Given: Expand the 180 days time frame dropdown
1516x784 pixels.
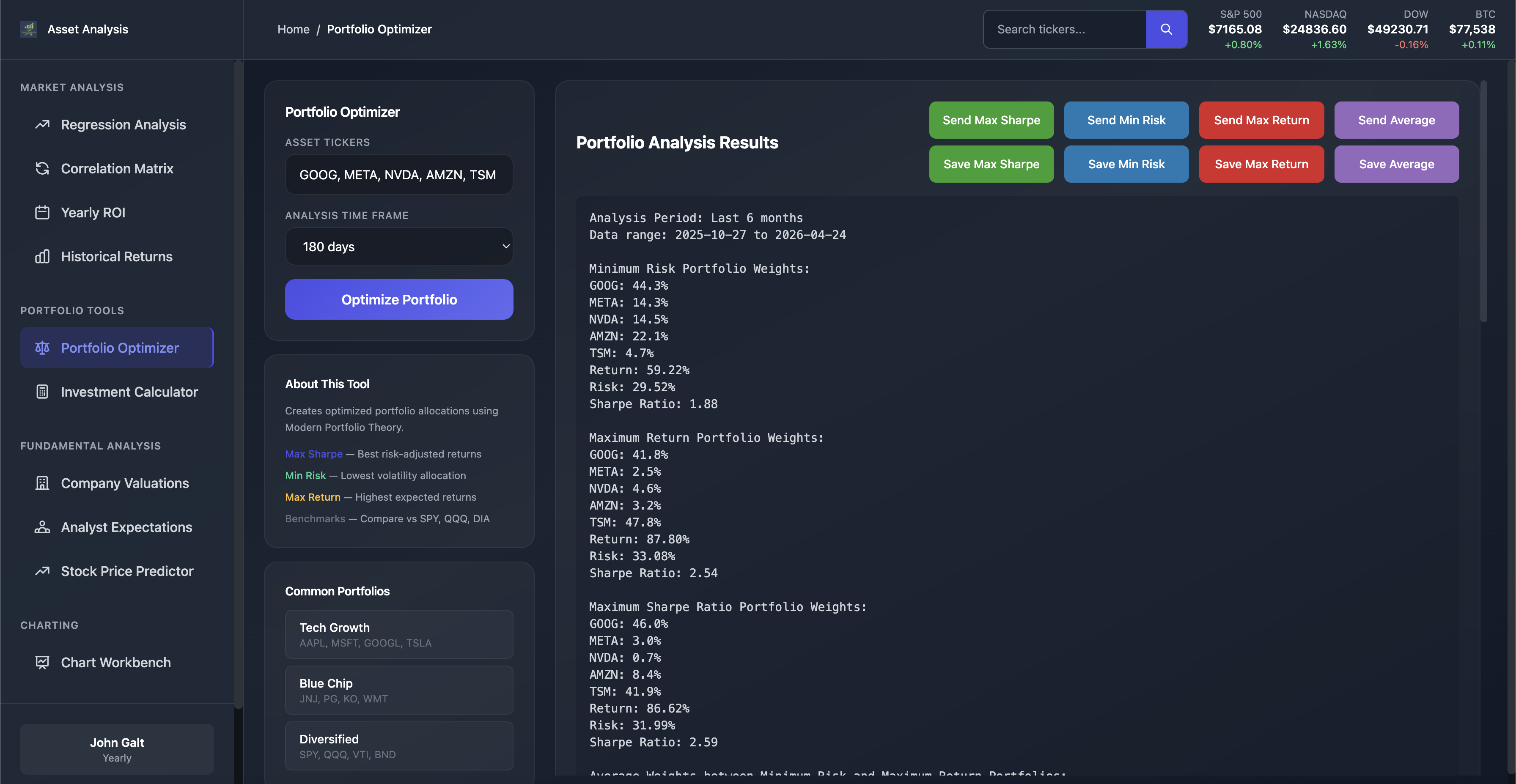Looking at the screenshot, I should [399, 247].
